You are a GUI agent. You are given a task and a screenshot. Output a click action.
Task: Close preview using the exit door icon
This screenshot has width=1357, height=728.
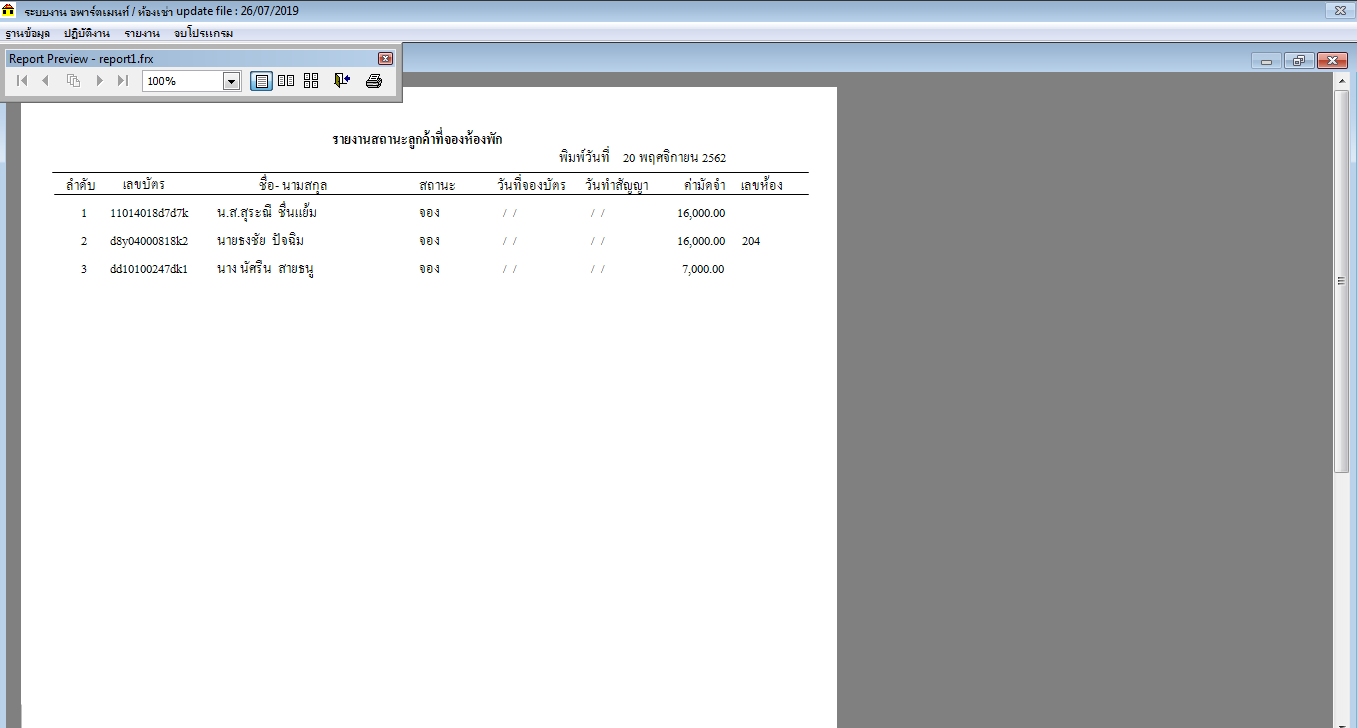pyautogui.click(x=342, y=81)
